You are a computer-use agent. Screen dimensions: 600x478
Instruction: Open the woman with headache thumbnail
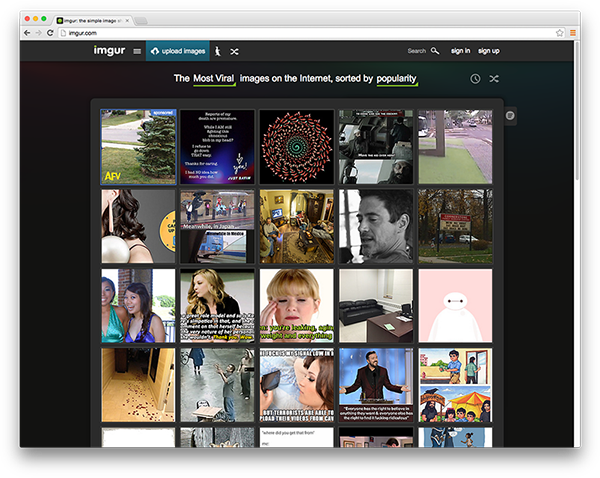pyautogui.click(x=297, y=305)
